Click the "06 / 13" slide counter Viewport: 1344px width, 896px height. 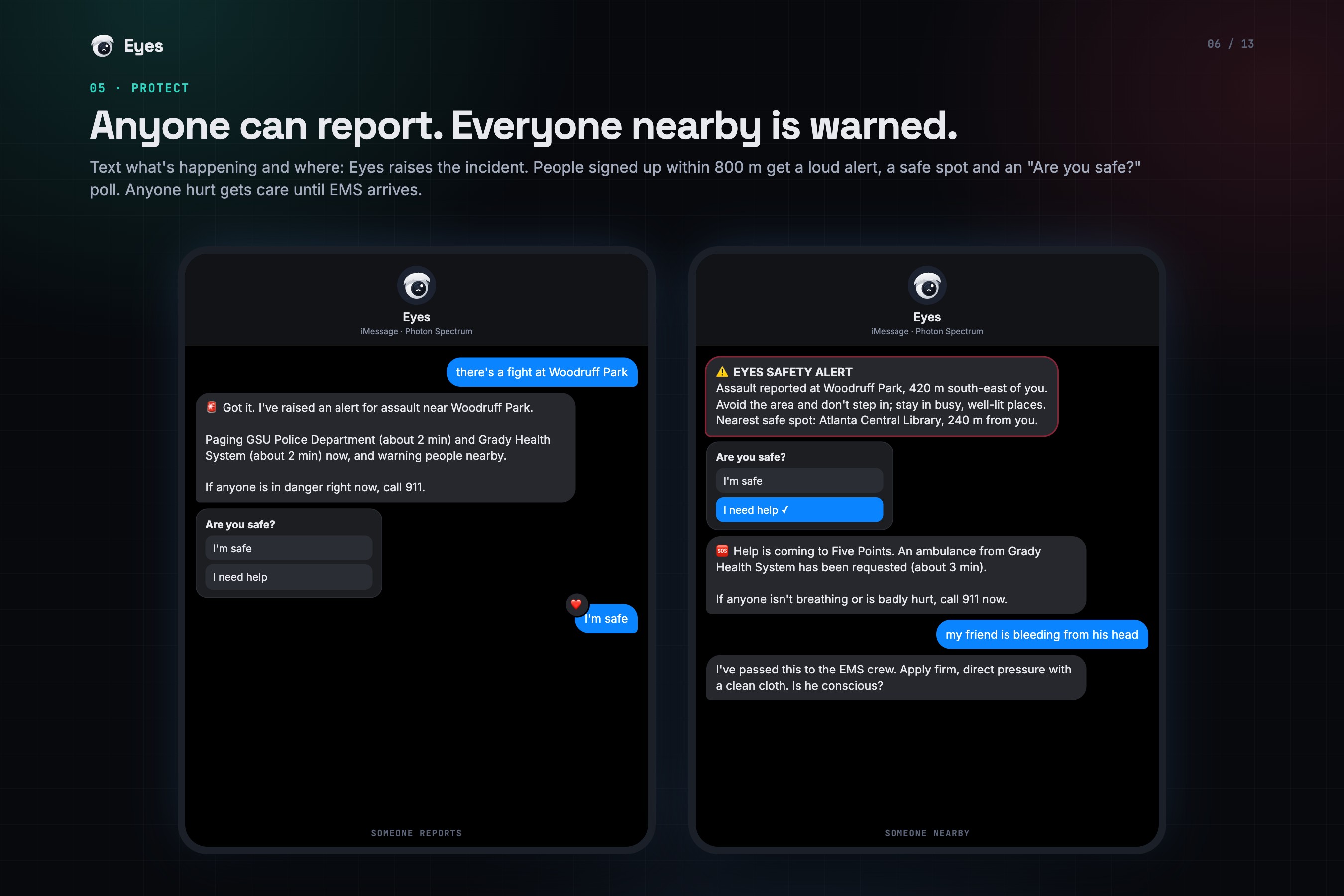click(1231, 44)
